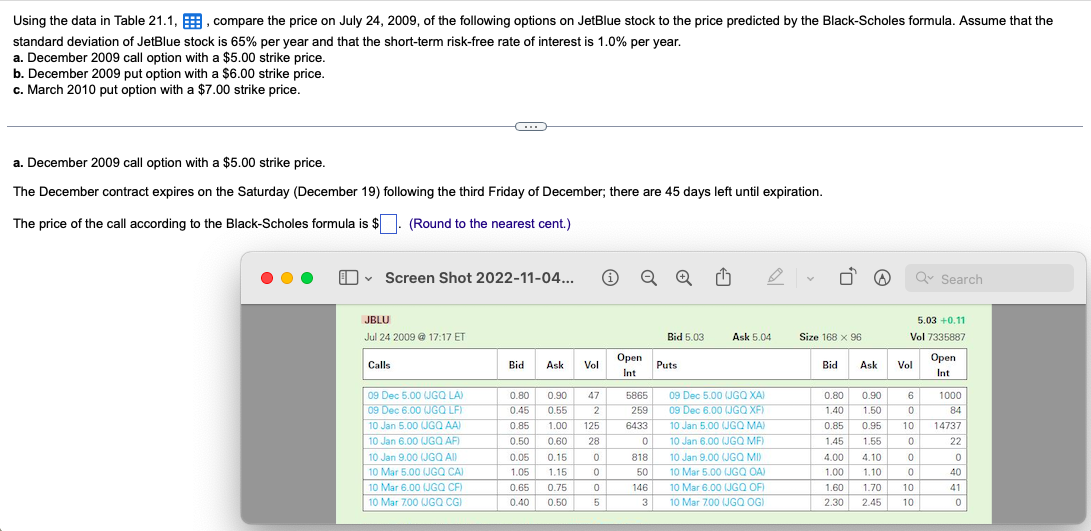Select put row 10 Mar 5.00 (JGQ OA)

click(717, 472)
